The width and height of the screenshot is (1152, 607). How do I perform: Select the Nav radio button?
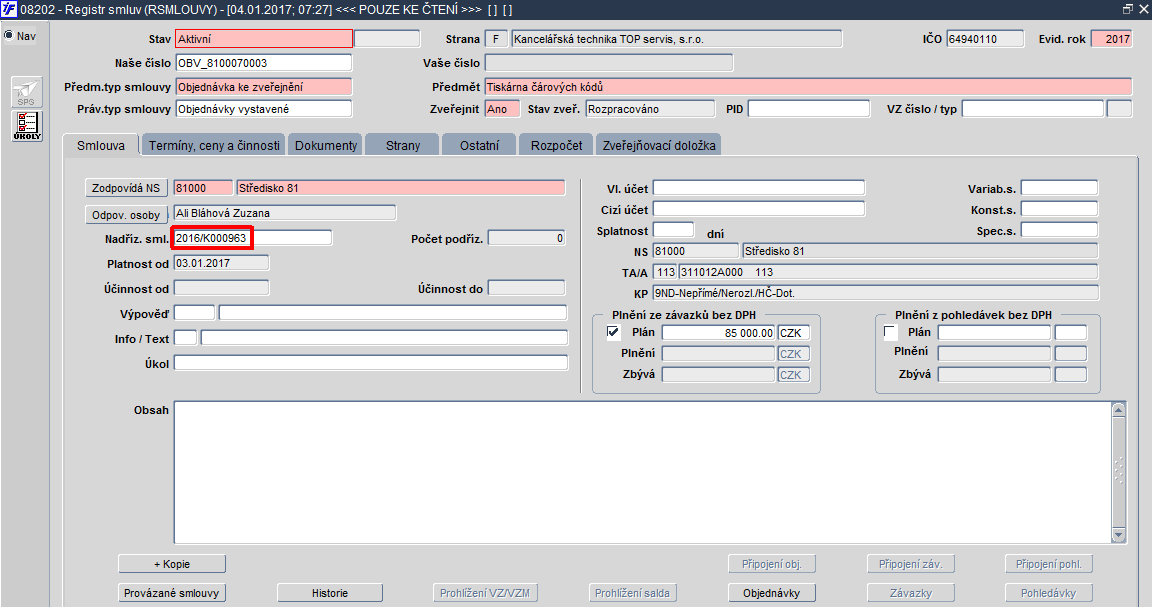(9, 35)
